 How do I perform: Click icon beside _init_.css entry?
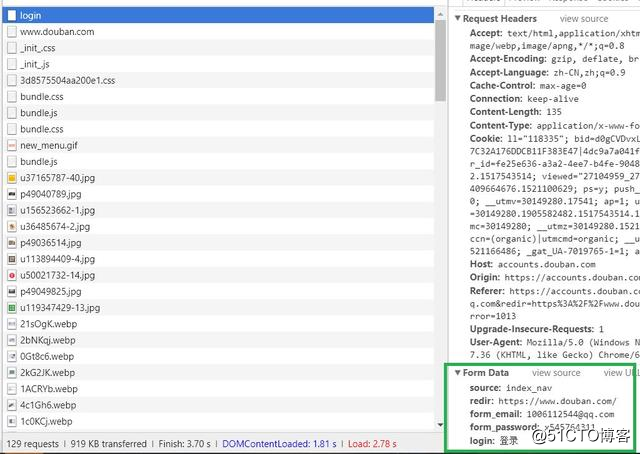12,48
